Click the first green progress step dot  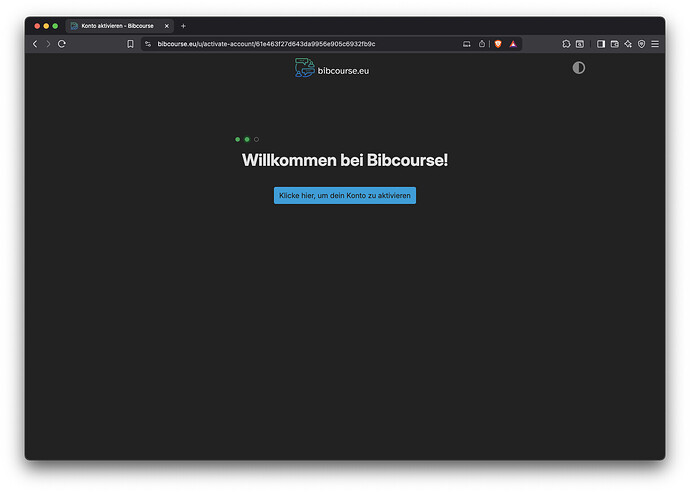click(x=238, y=140)
